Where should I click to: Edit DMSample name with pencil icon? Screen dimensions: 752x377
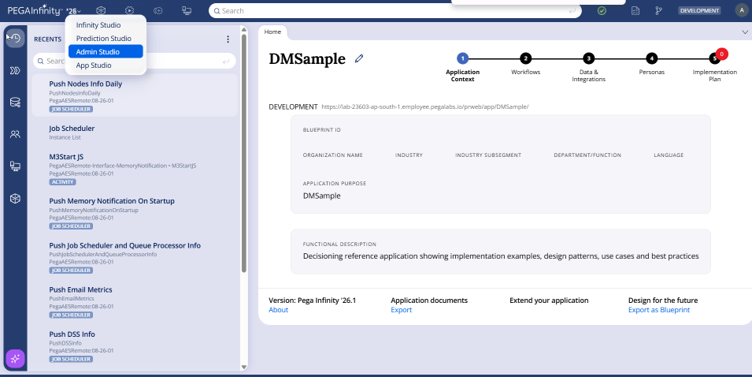tap(359, 59)
